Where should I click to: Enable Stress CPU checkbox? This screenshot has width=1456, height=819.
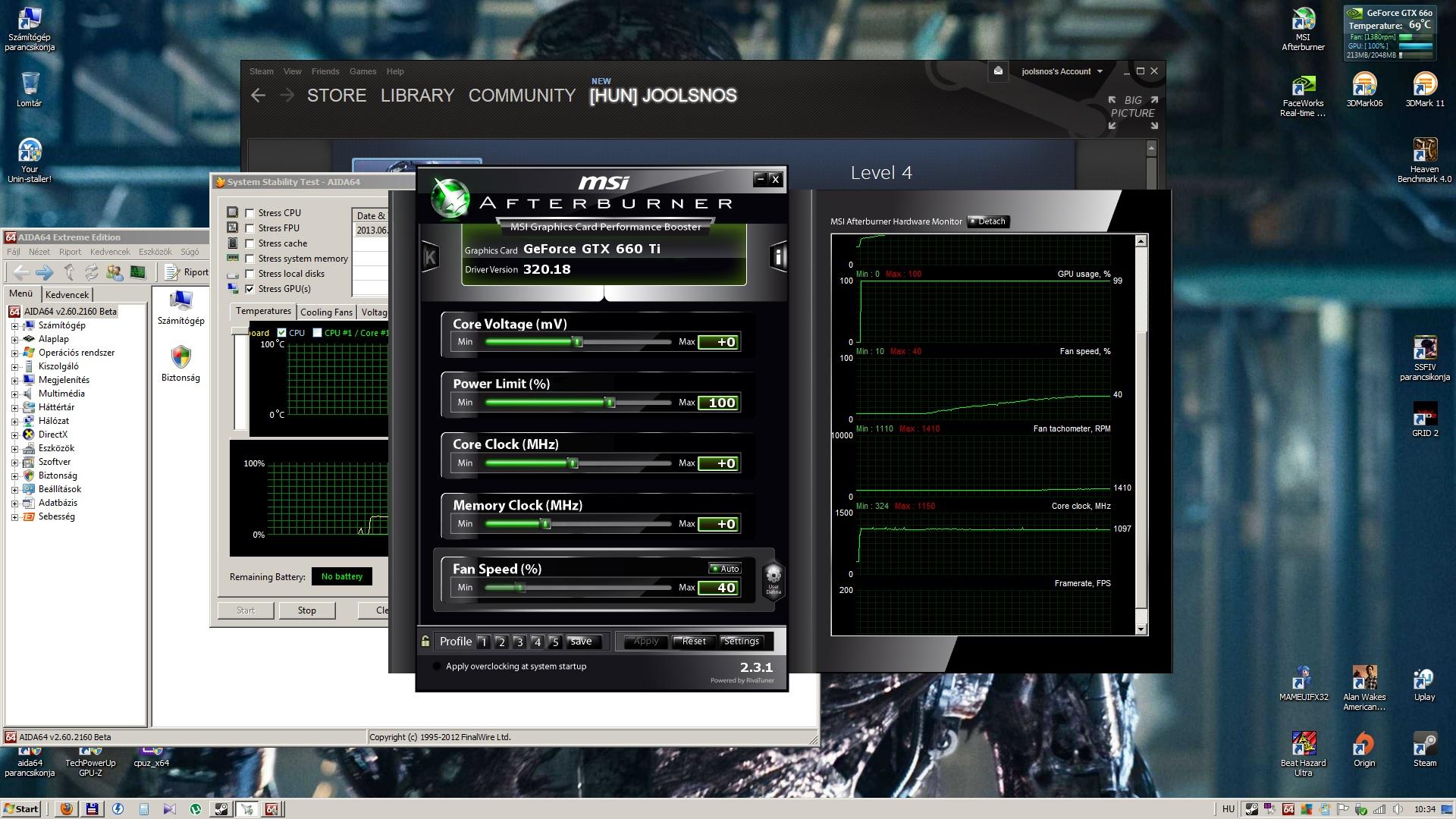coord(249,213)
